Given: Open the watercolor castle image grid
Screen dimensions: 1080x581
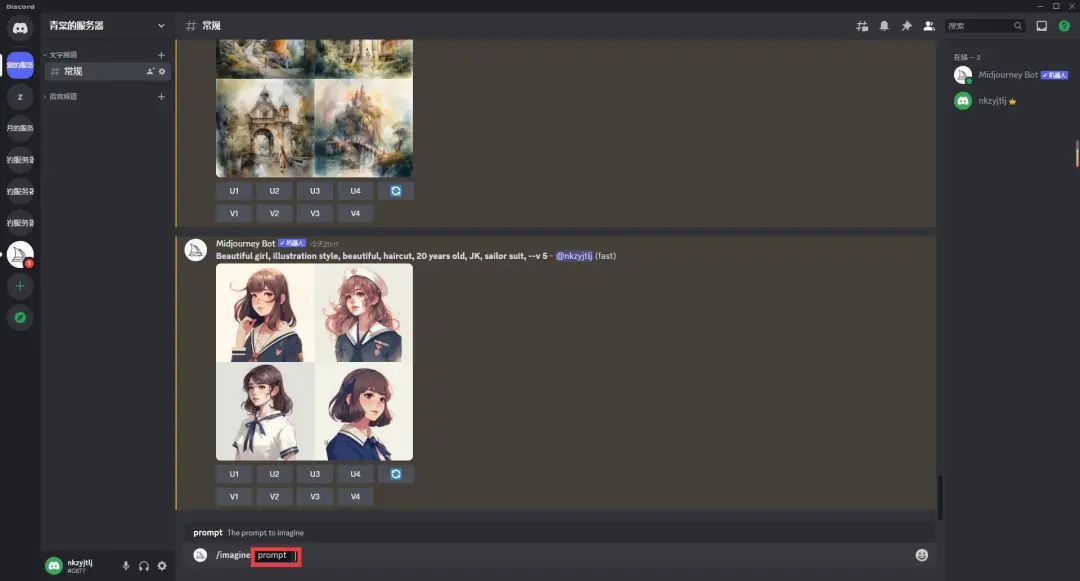Looking at the screenshot, I should point(315,108).
